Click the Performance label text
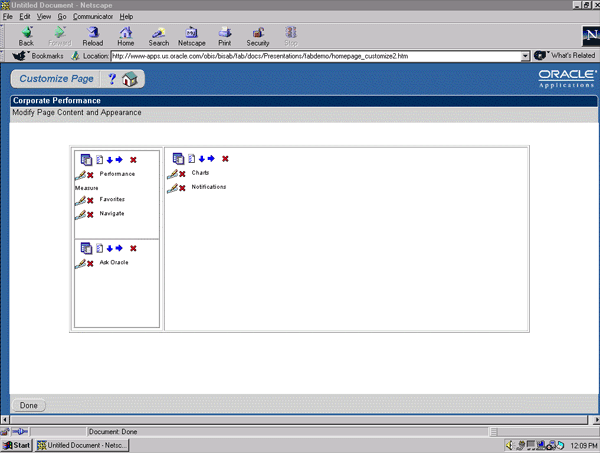The width and height of the screenshot is (600, 453). [117, 174]
